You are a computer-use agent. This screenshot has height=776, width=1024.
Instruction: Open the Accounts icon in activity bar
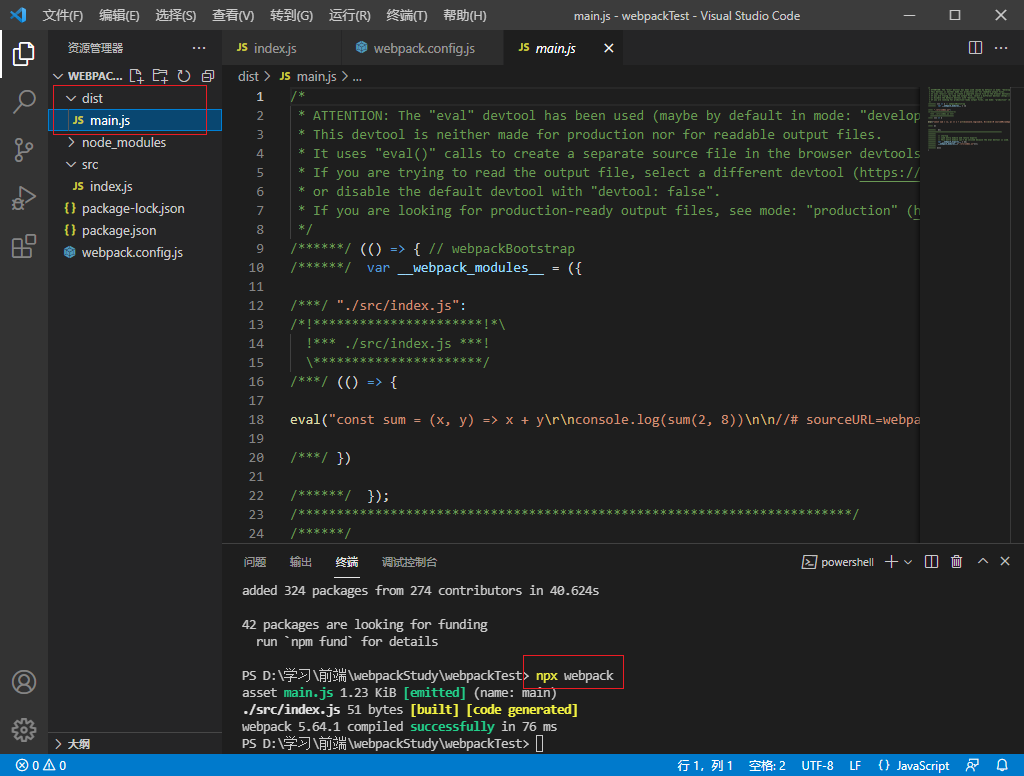click(24, 682)
